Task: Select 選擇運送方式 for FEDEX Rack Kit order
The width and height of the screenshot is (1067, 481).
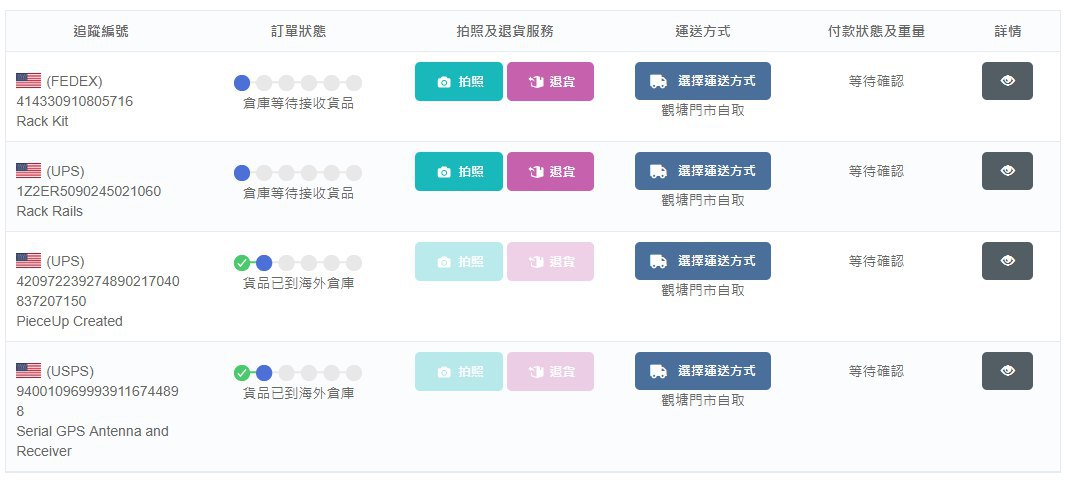Action: pos(703,81)
